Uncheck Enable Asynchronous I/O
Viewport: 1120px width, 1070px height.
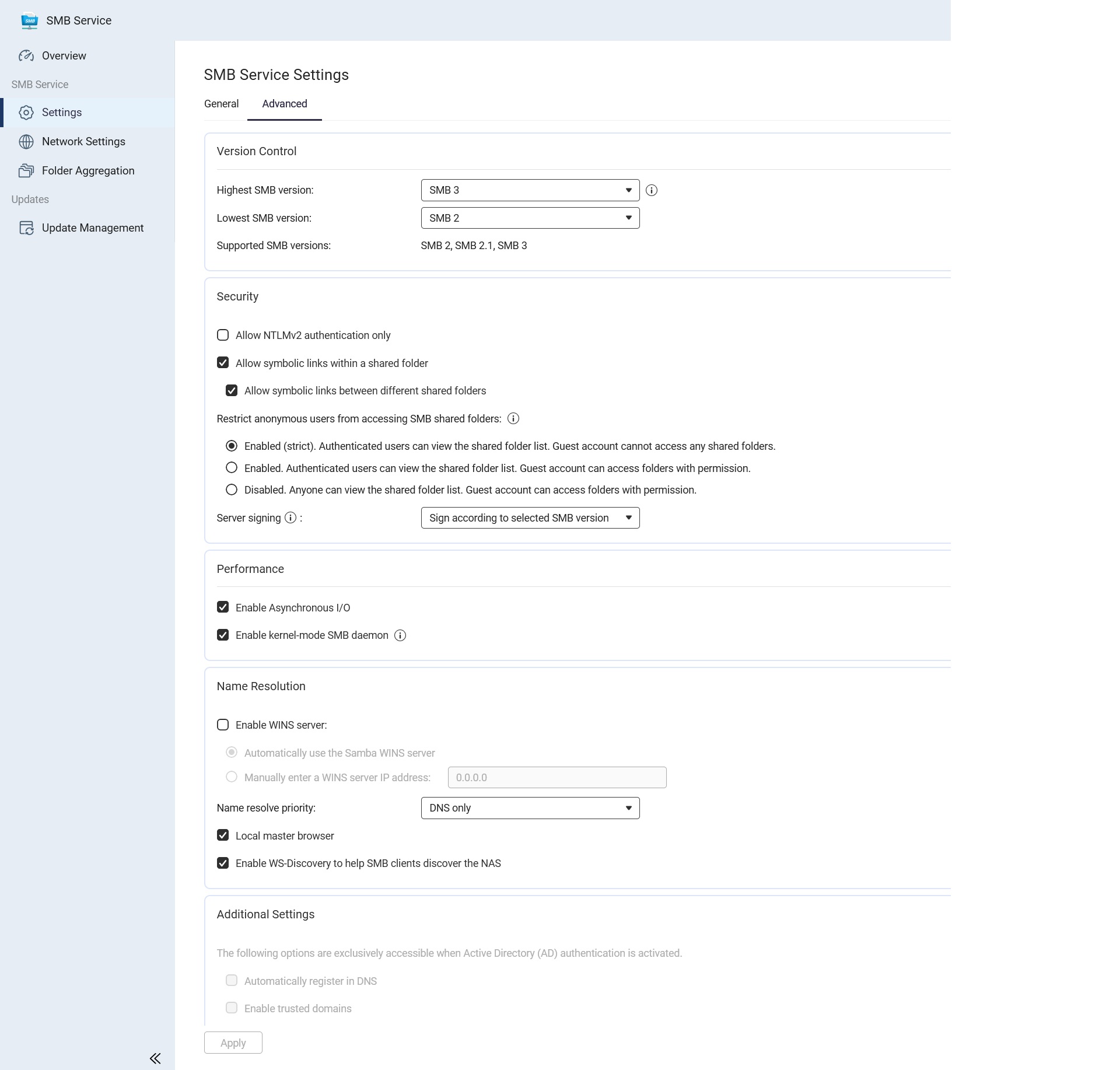click(x=223, y=607)
